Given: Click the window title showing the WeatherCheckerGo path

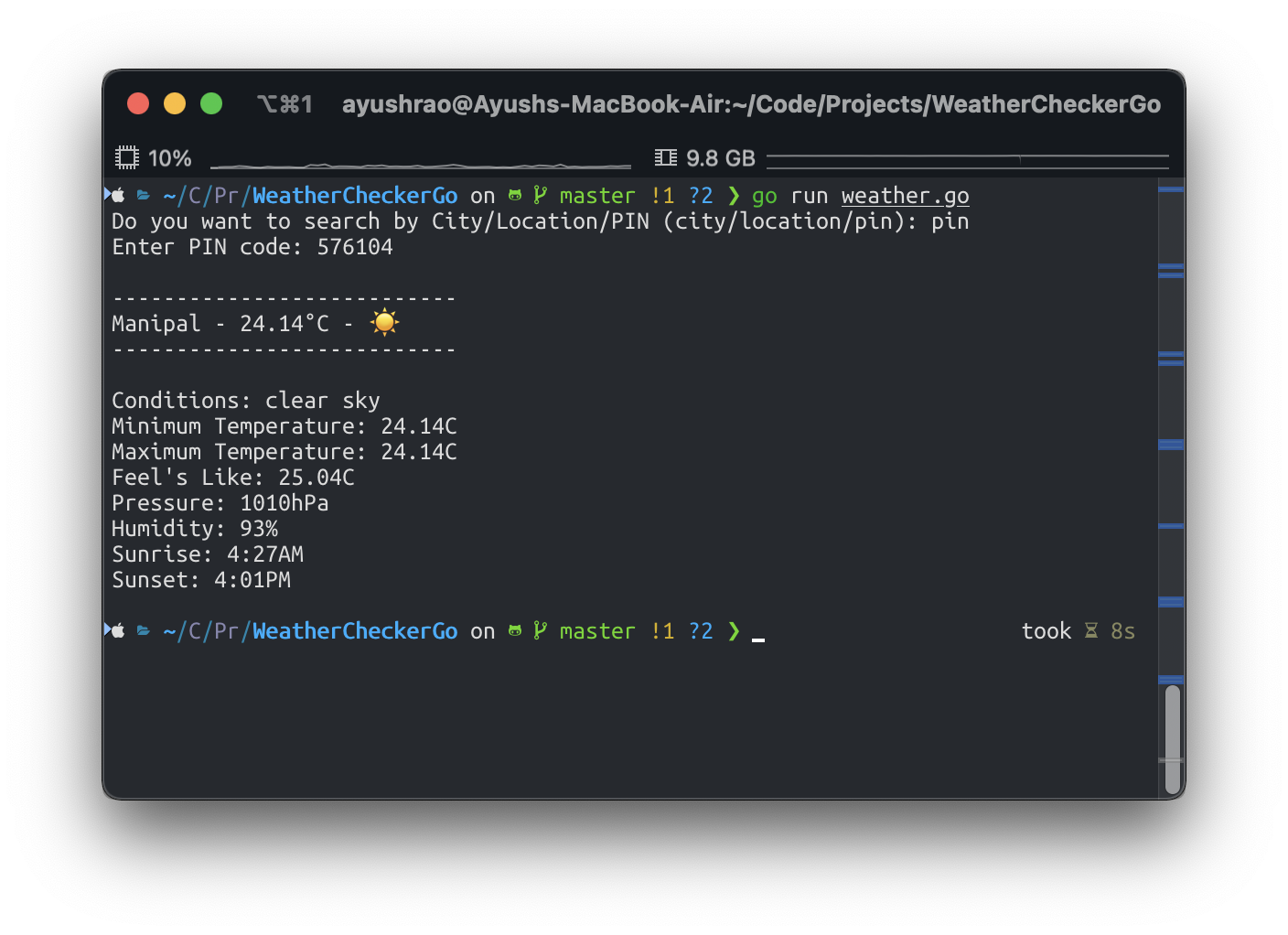Looking at the screenshot, I should pyautogui.click(x=752, y=103).
